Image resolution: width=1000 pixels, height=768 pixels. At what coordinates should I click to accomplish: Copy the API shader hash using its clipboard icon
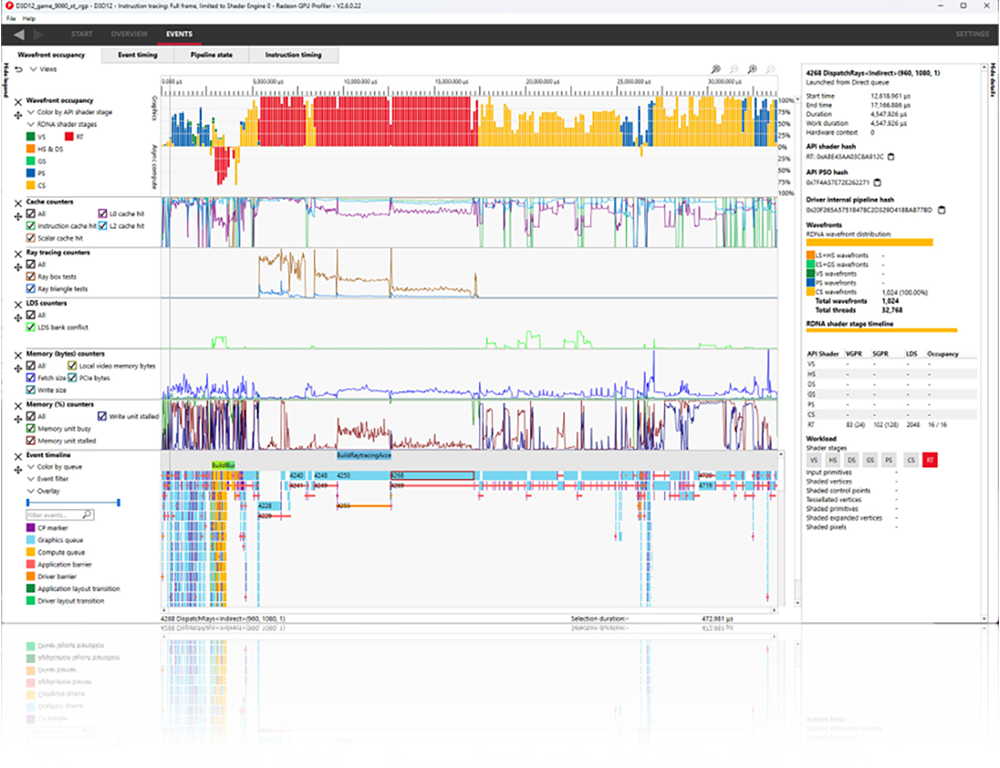[x=891, y=158]
